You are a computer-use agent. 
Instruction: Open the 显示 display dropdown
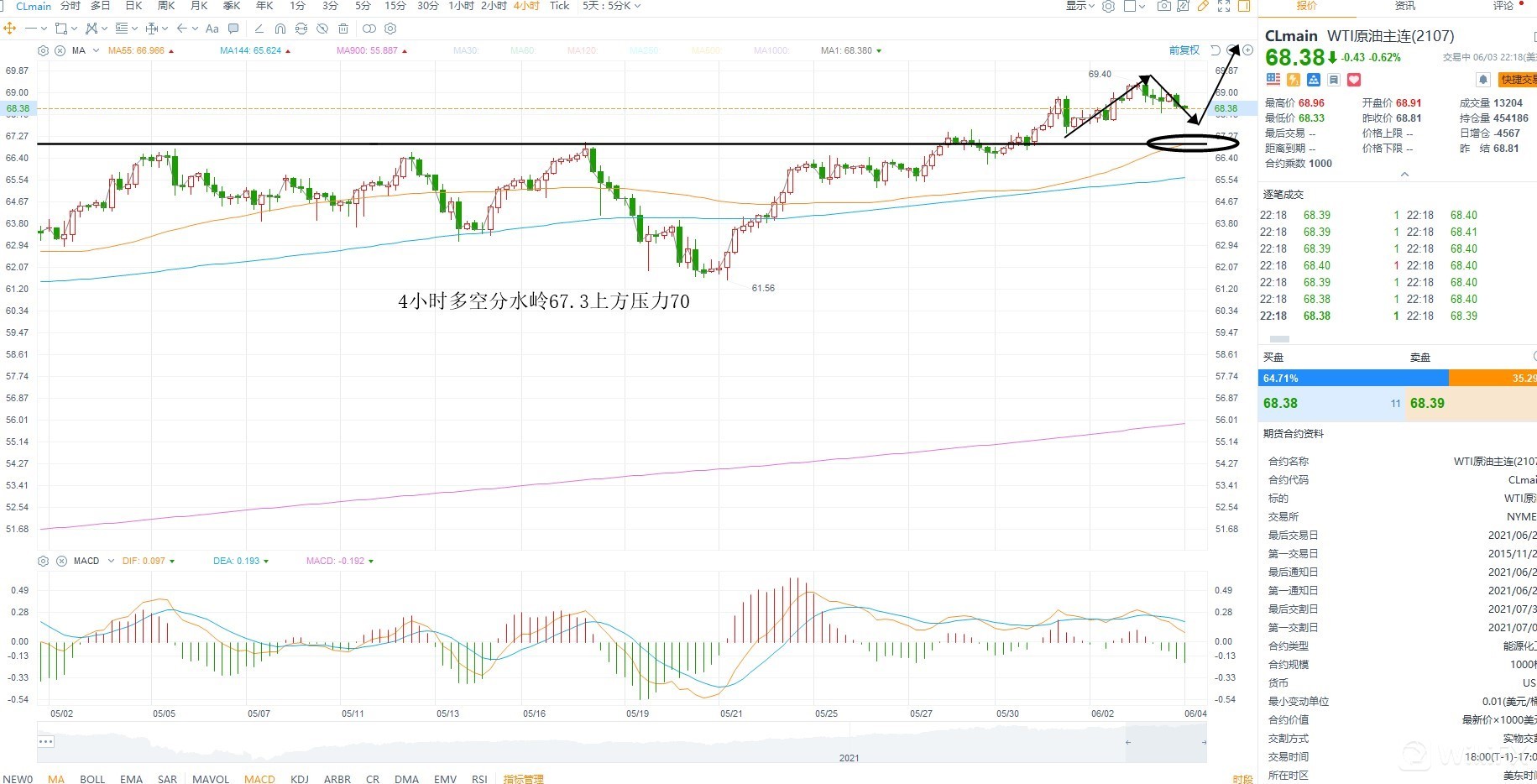pyautogui.click(x=1080, y=6)
